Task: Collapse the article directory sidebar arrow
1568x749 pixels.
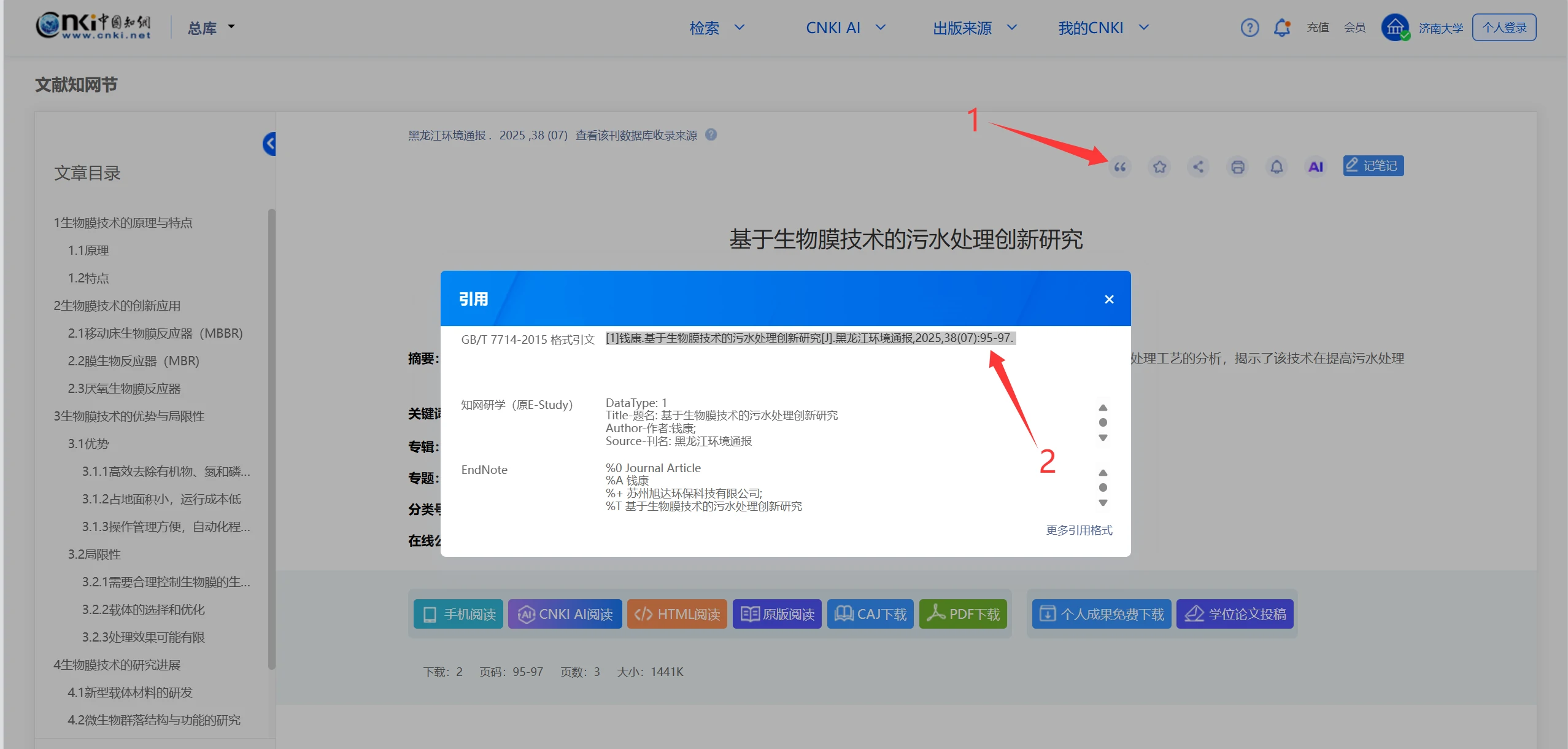Action: (x=269, y=144)
